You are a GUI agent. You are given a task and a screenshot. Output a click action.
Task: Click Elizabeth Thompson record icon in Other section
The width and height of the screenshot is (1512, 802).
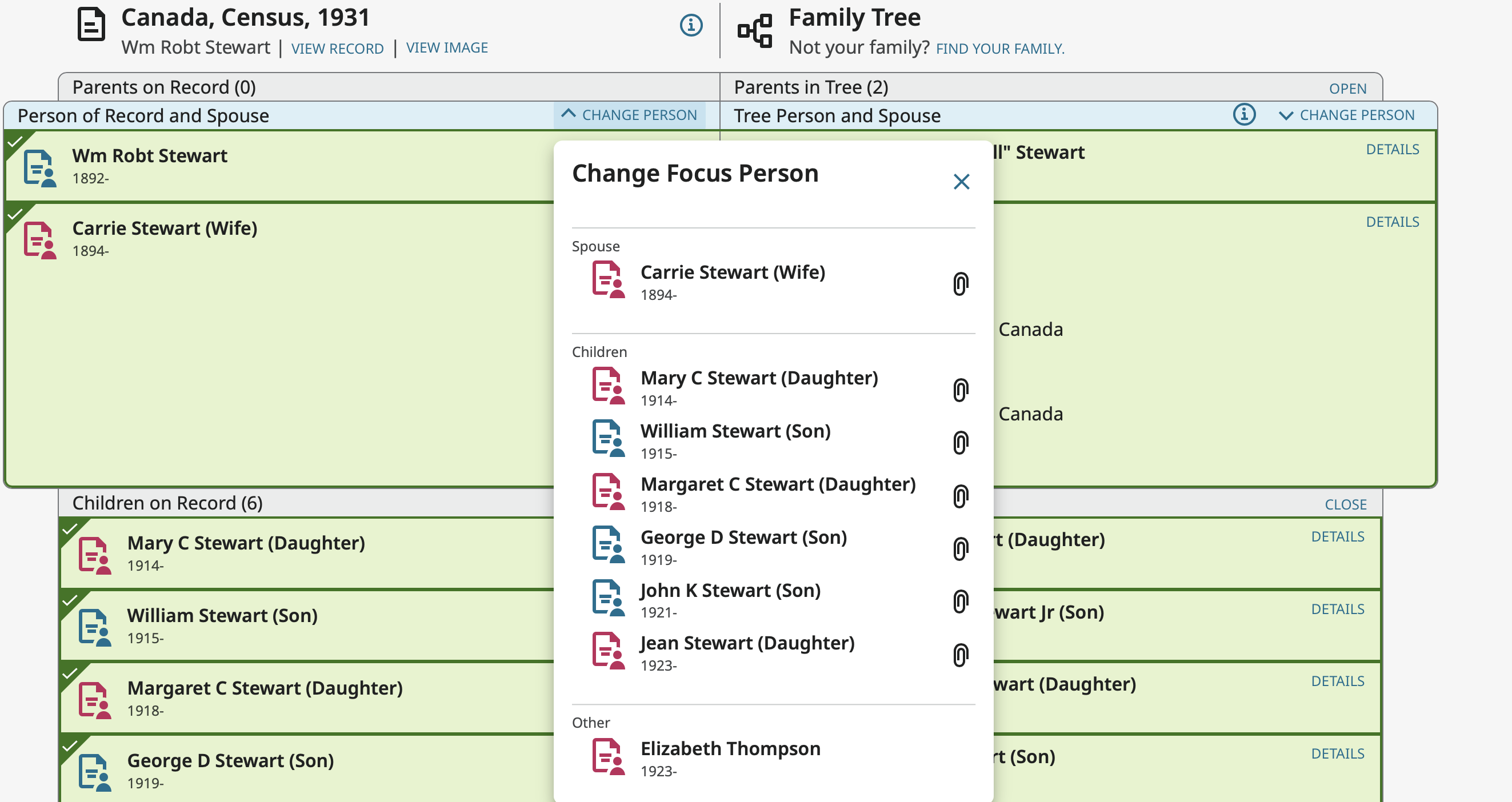pos(608,757)
